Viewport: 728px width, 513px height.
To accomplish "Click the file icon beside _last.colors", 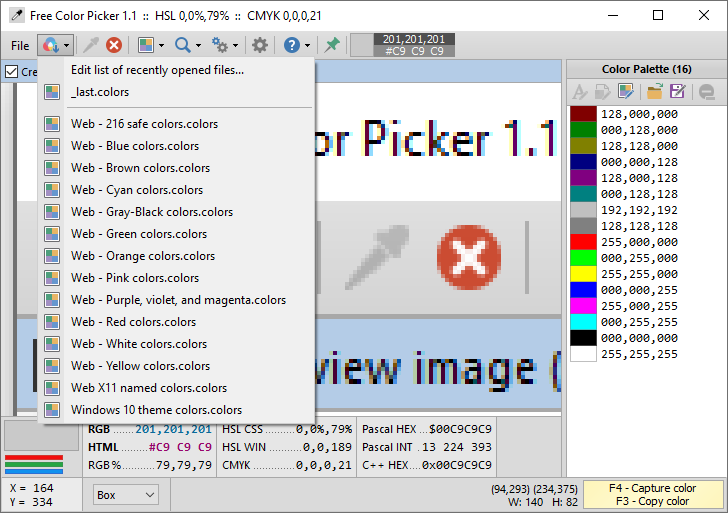I will point(52,92).
